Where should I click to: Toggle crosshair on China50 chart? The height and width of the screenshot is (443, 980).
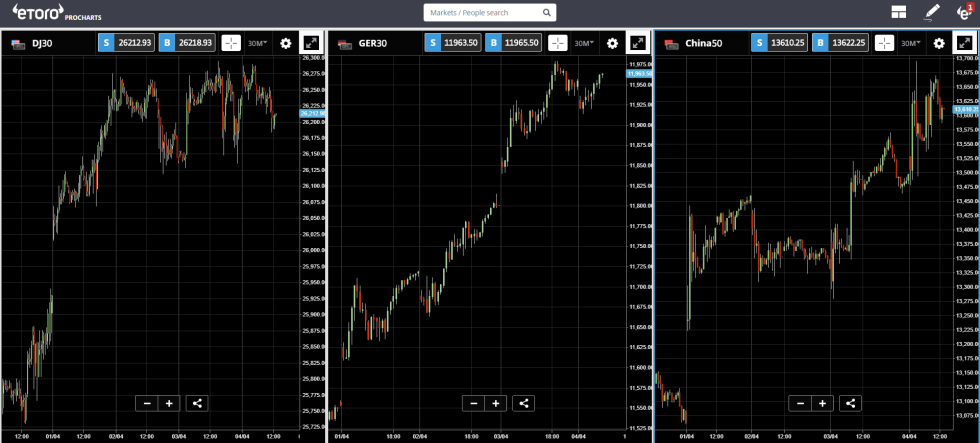point(884,43)
